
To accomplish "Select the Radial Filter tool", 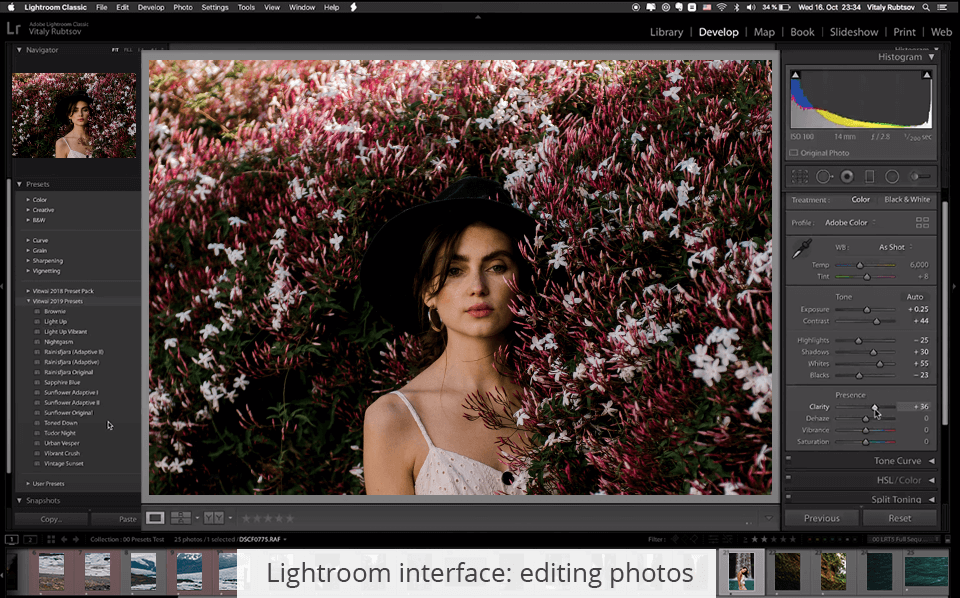I will click(892, 177).
